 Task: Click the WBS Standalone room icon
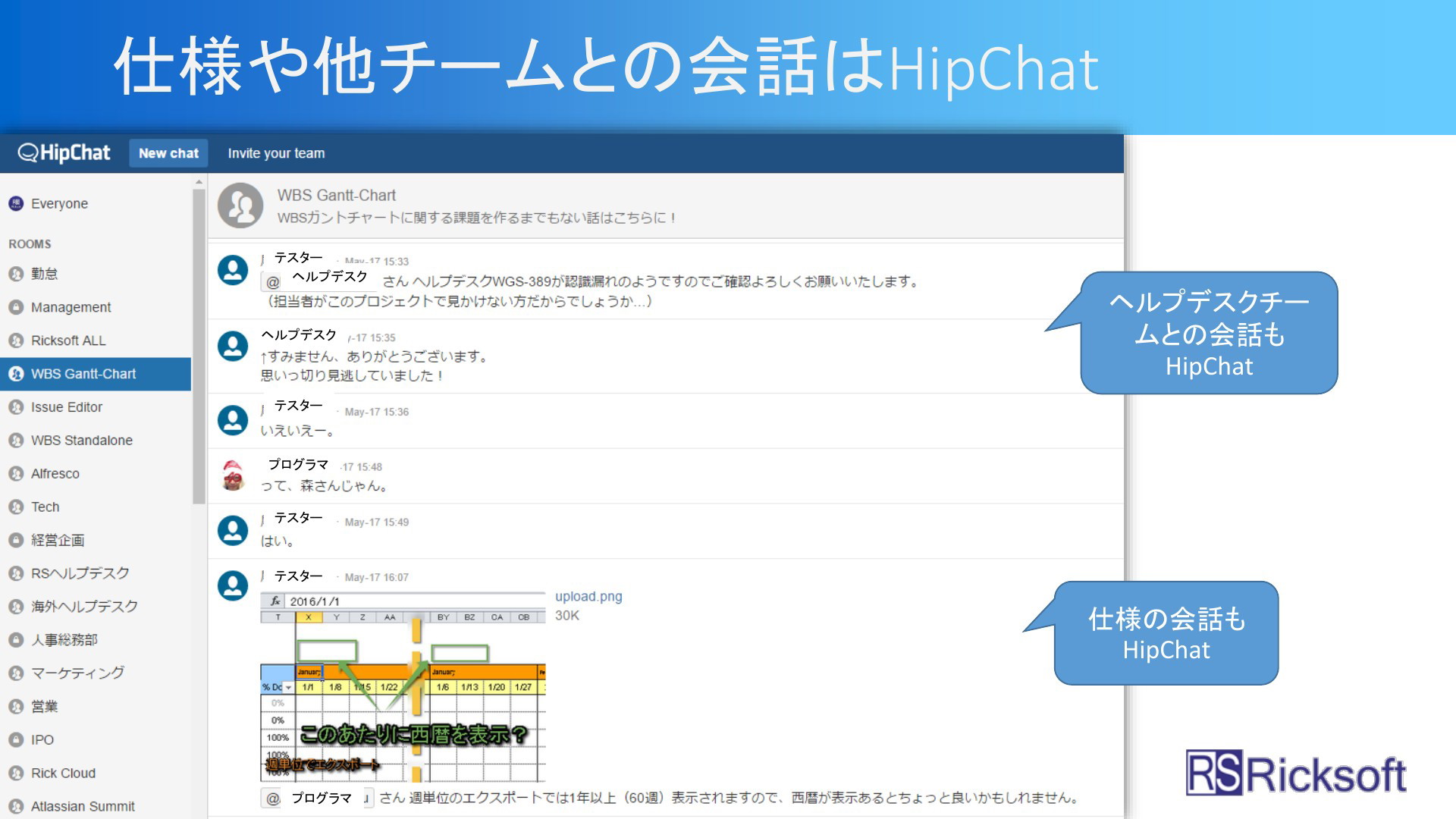(x=16, y=441)
